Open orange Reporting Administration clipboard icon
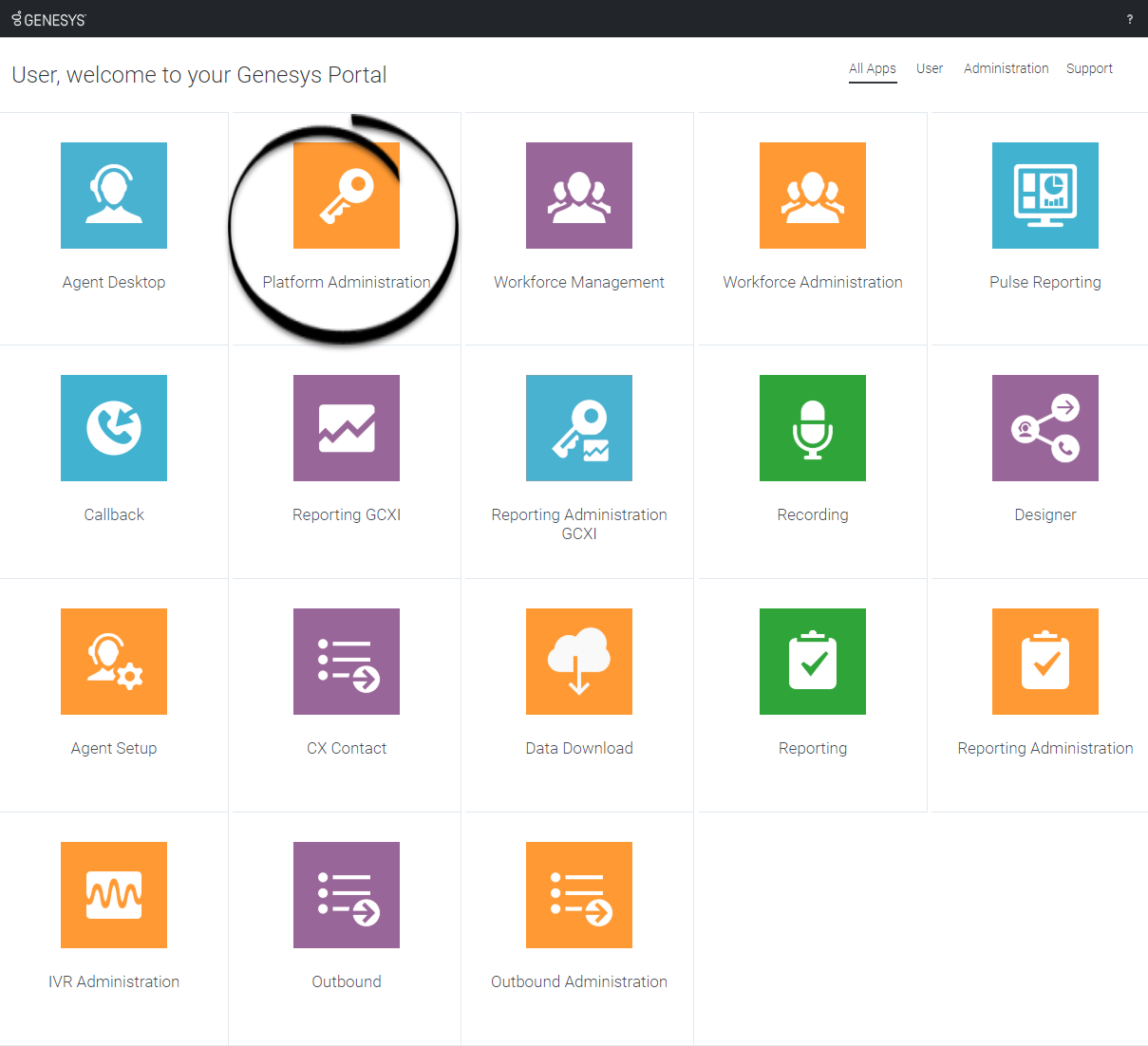The height and width of the screenshot is (1046, 1148). 1045,662
